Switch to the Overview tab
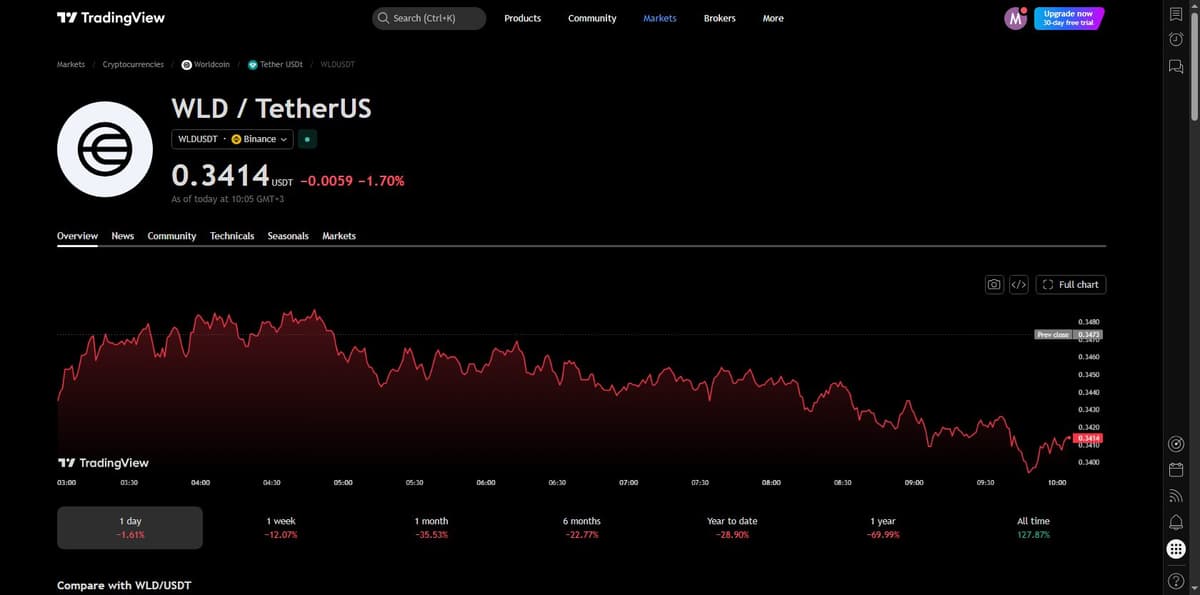 click(77, 236)
